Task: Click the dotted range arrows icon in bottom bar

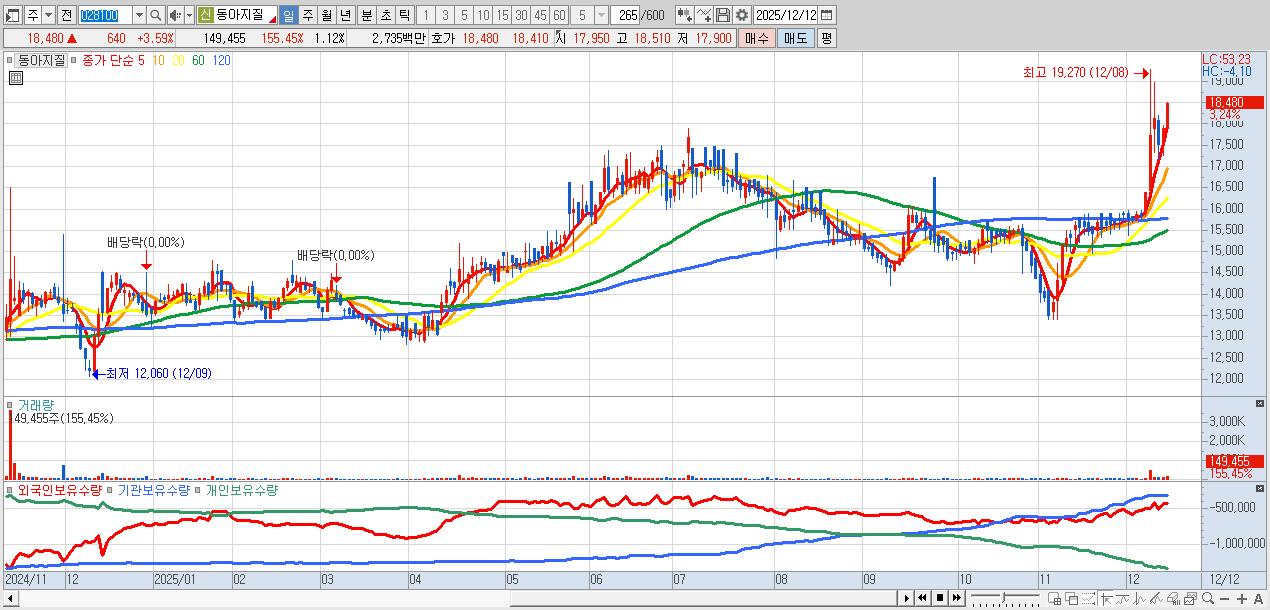Action: (1089, 598)
